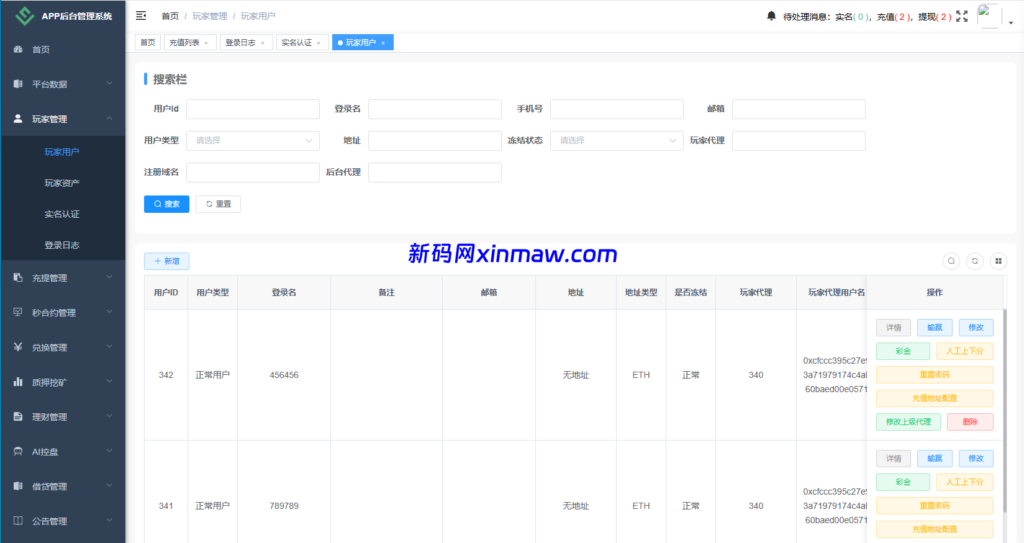This screenshot has height=543, width=1024.
Task: Click 重置密码 for user 342
Action: (935, 374)
